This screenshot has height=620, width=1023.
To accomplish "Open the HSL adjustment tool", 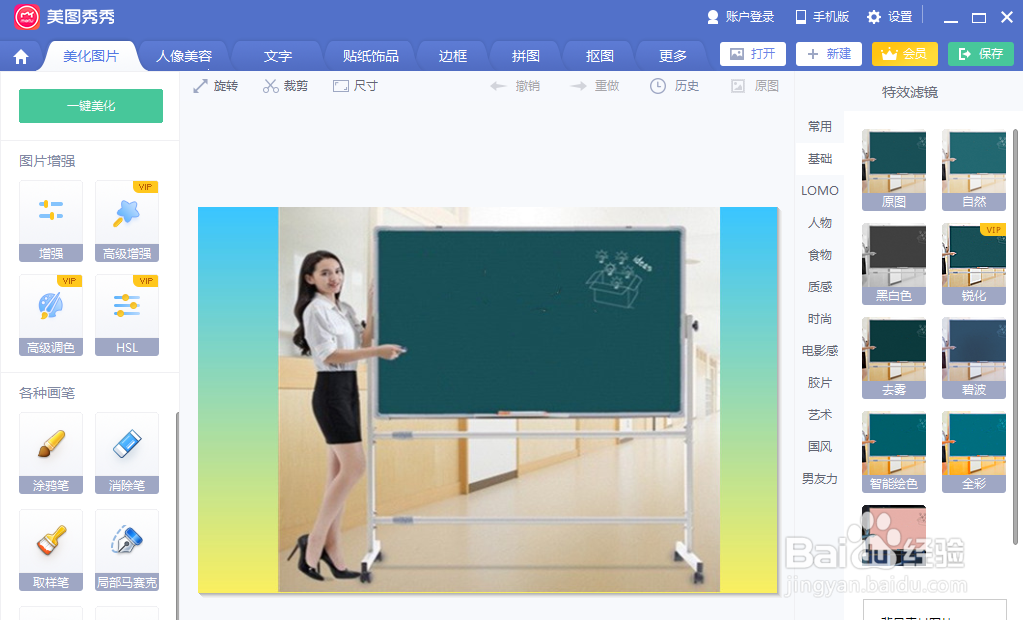I will (127, 315).
